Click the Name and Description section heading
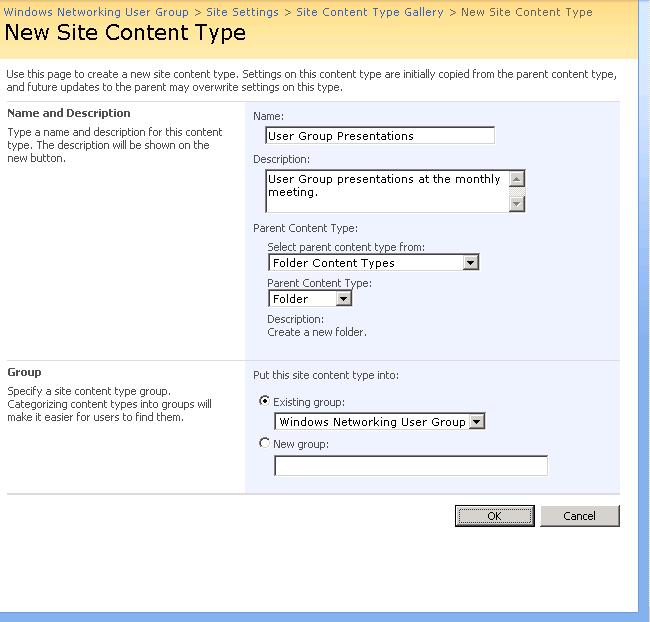Screen dimensions: 650x622 (x=69, y=113)
